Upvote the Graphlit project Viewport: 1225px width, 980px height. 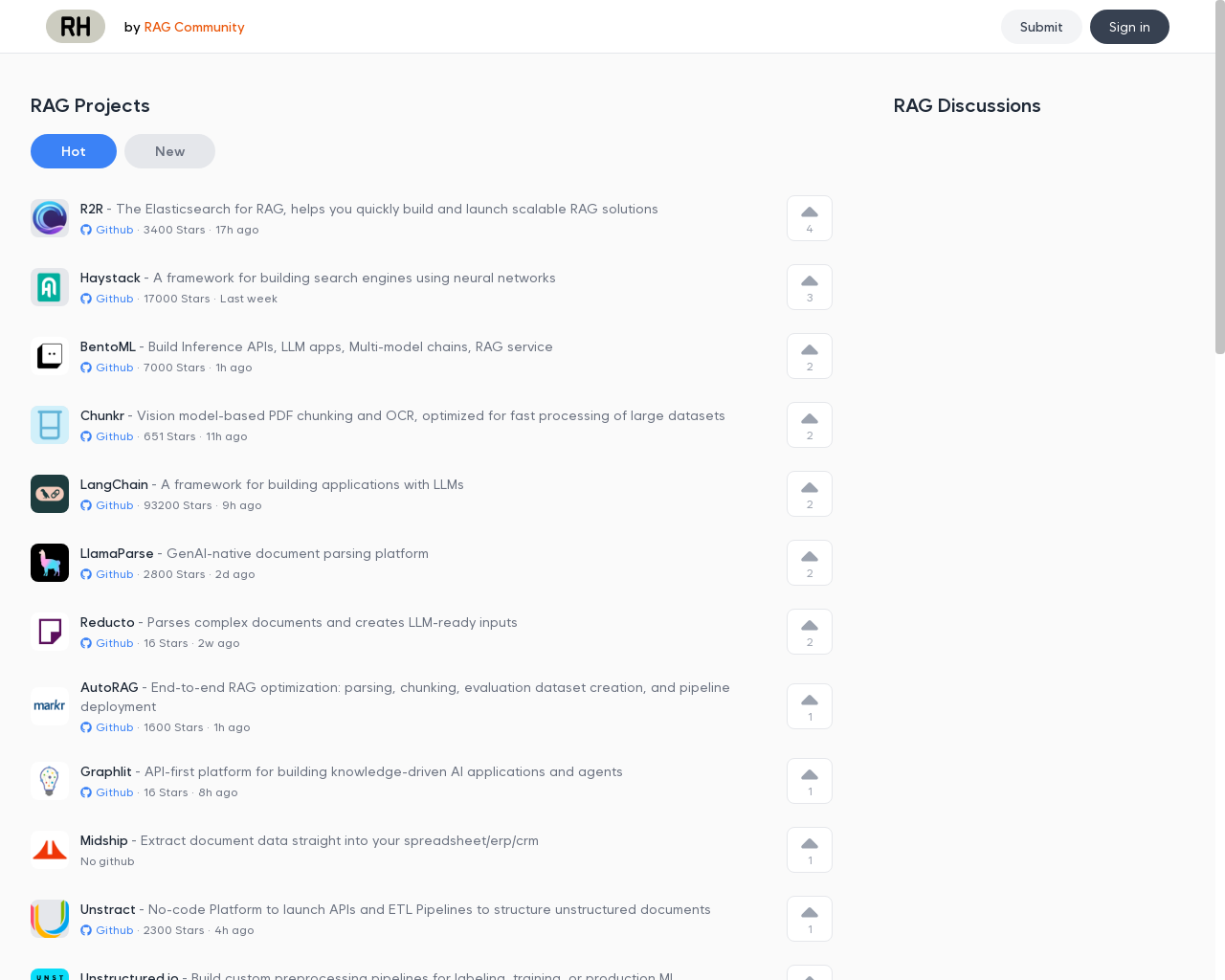(x=810, y=781)
